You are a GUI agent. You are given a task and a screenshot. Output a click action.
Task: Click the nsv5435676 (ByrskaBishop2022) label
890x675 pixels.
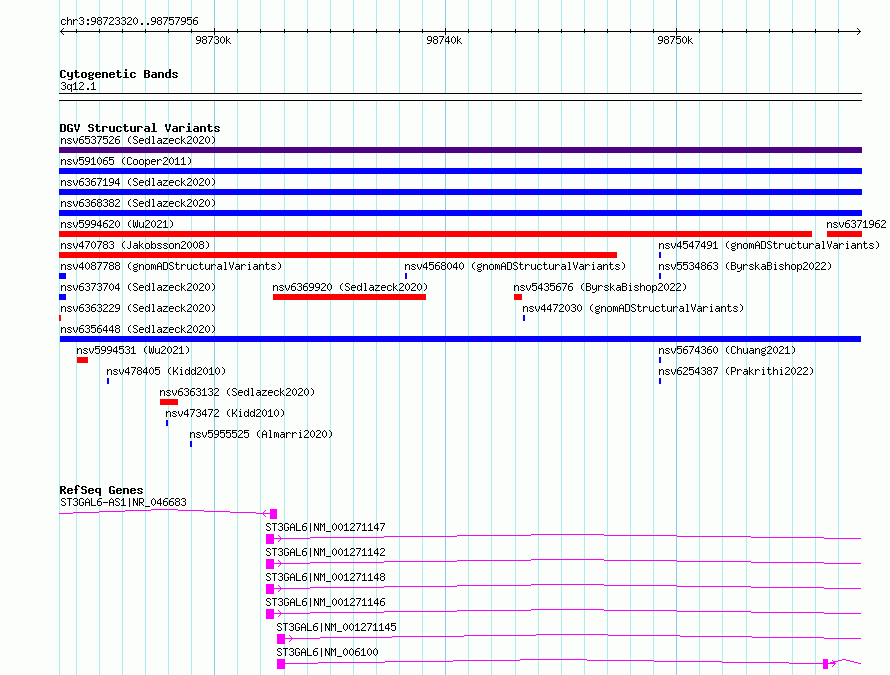coord(600,287)
